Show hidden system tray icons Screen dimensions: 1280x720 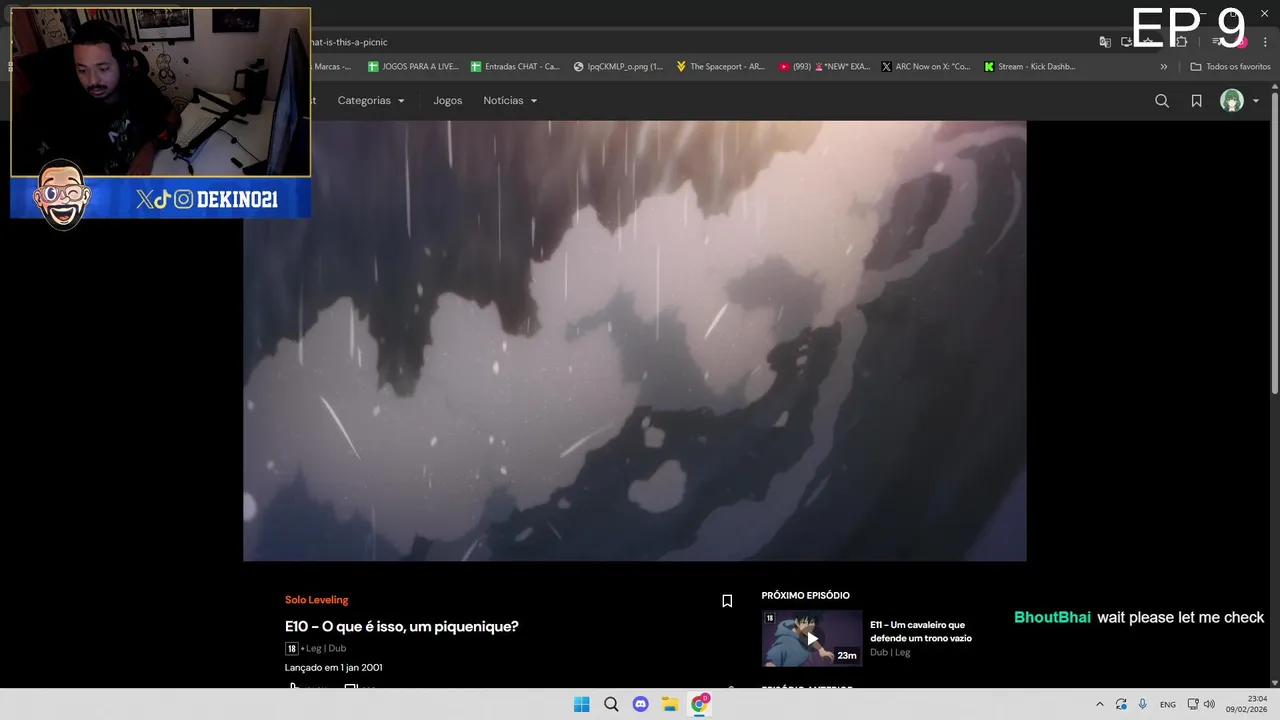click(1100, 704)
